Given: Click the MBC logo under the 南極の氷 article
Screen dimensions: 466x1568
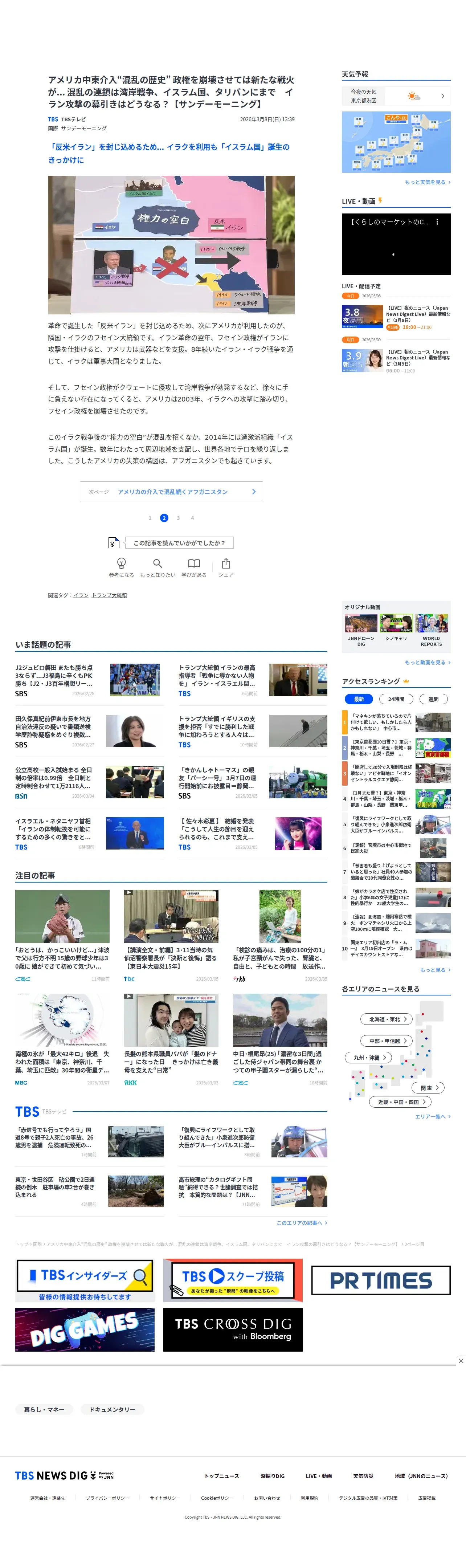Looking at the screenshot, I should click(21, 1083).
